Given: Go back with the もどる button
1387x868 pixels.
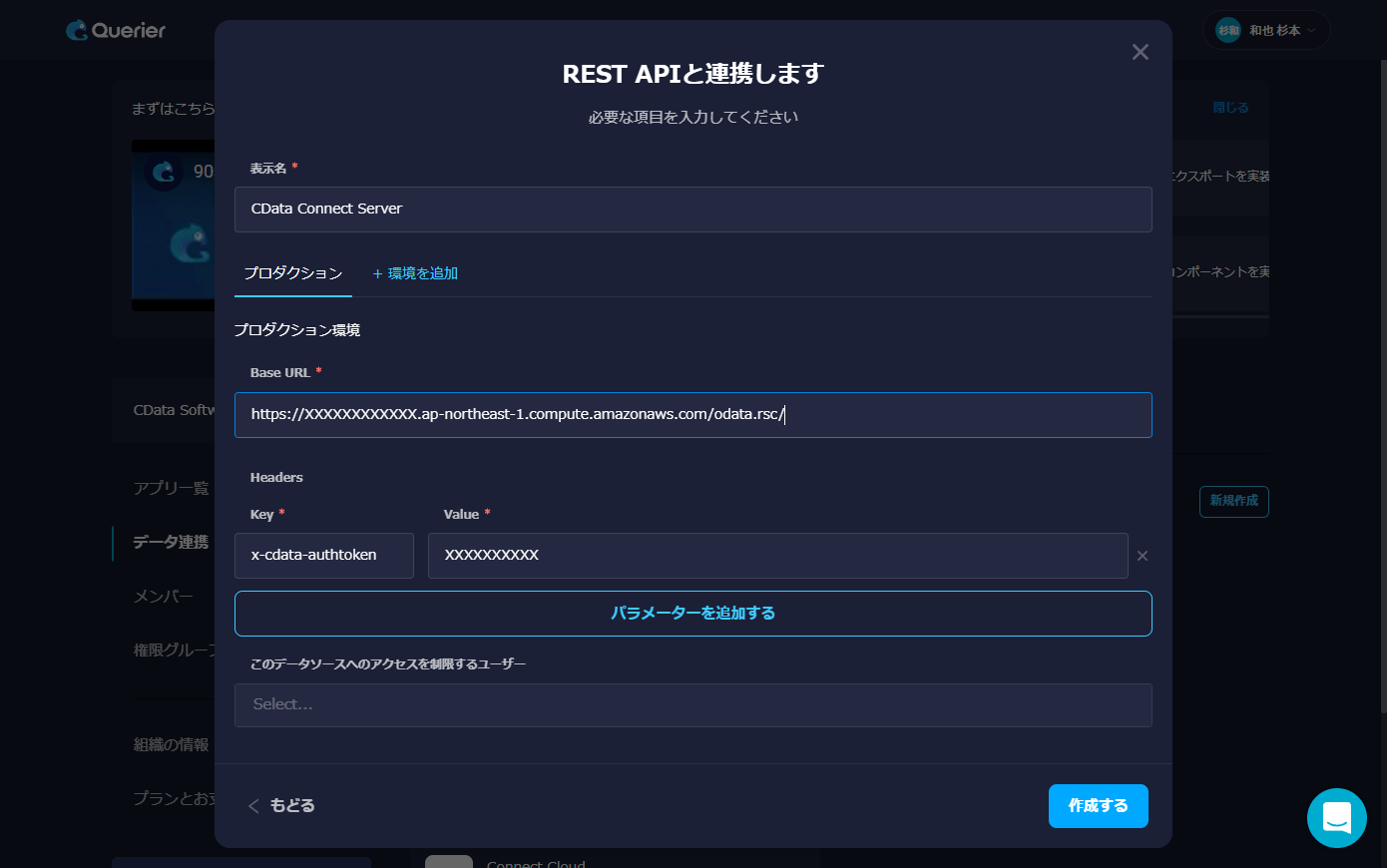Looking at the screenshot, I should (281, 806).
